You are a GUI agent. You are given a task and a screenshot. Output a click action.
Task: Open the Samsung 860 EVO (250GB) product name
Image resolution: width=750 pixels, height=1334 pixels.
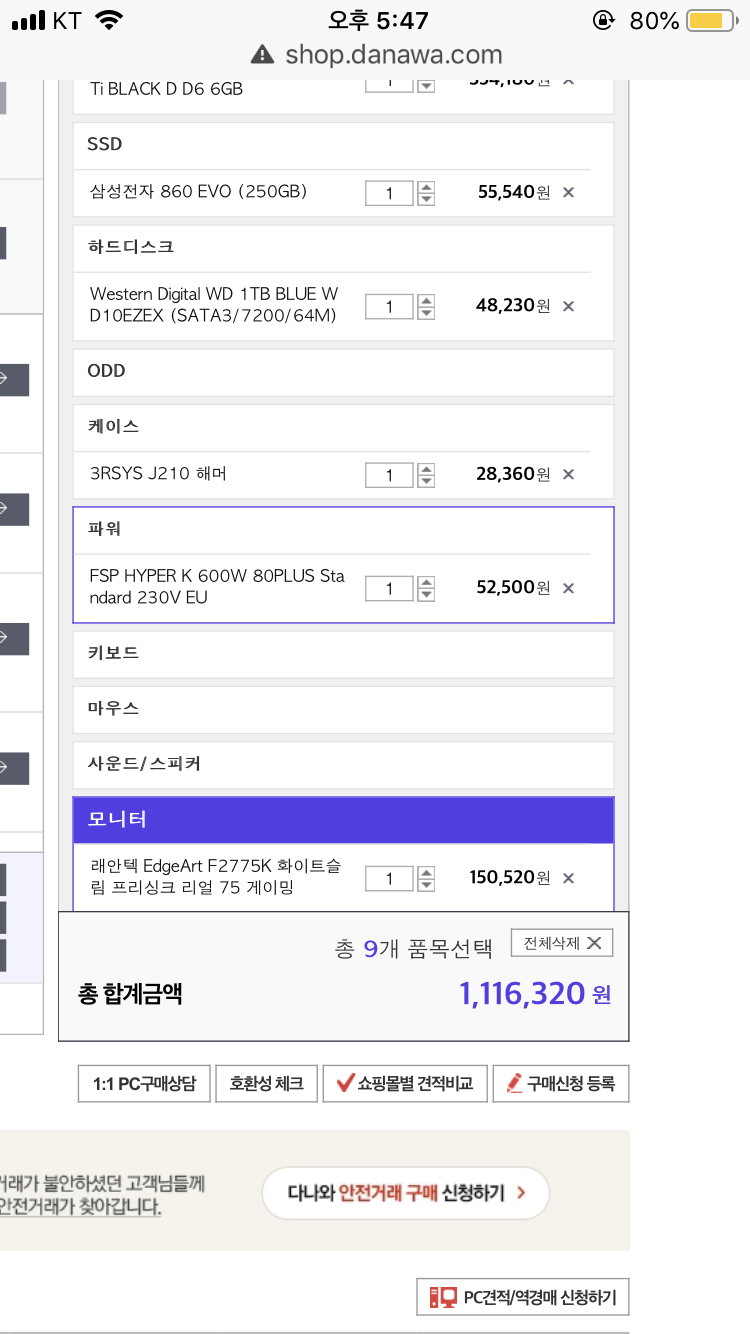coord(198,192)
